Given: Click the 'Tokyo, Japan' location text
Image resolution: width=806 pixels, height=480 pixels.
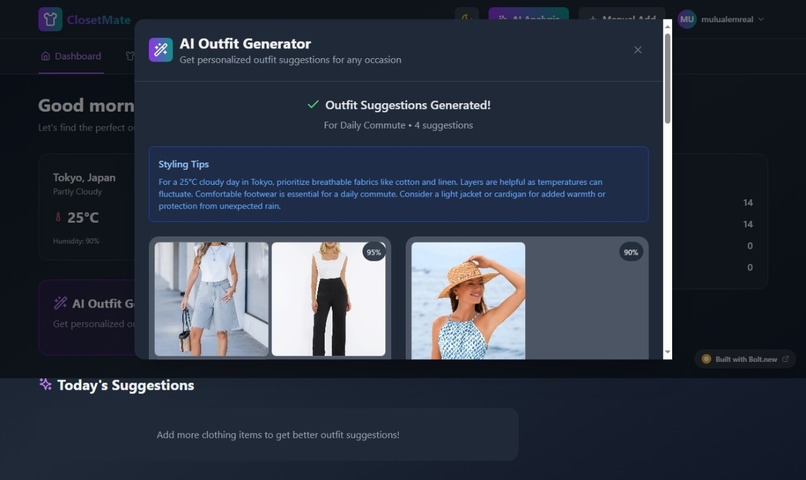Looking at the screenshot, I should point(84,178).
